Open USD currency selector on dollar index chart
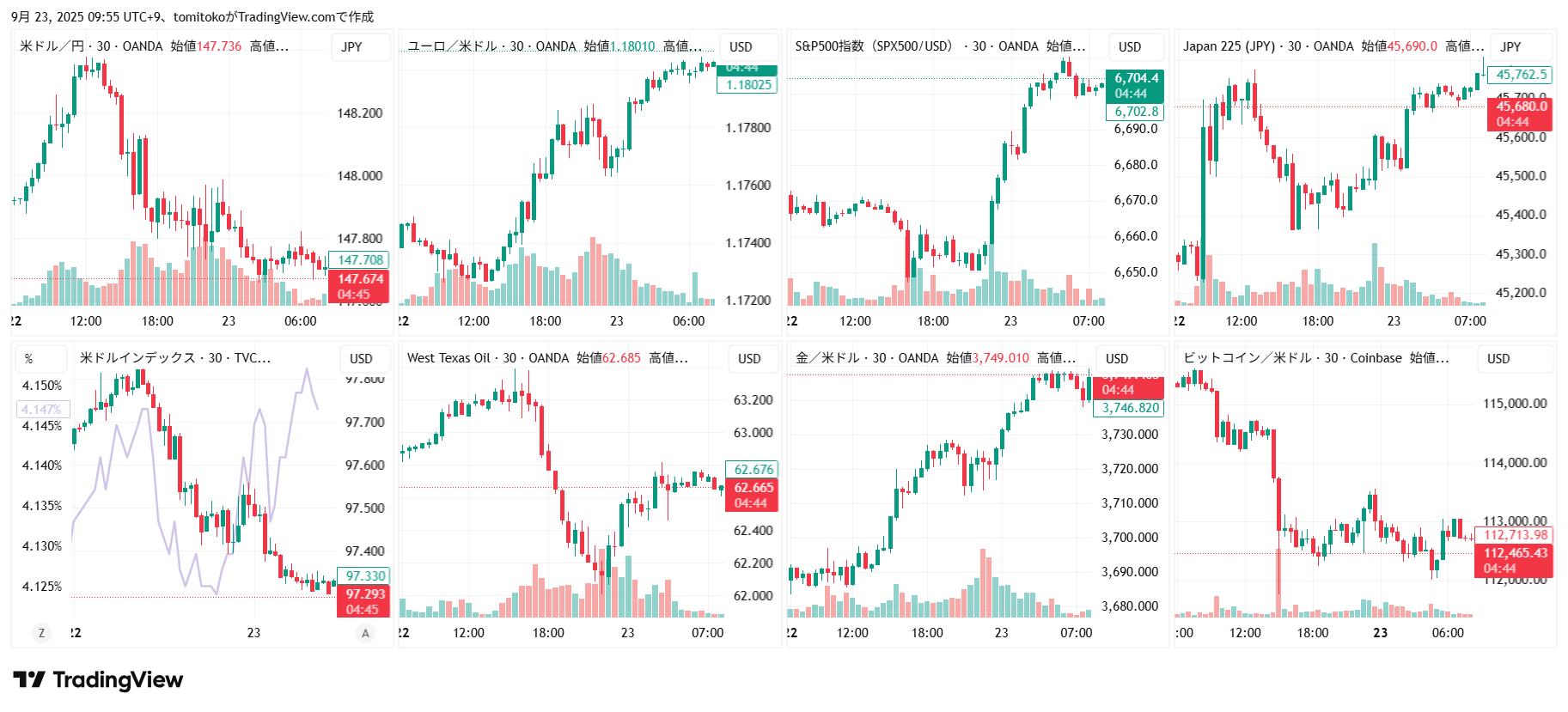The height and width of the screenshot is (712, 1568). coord(361,359)
